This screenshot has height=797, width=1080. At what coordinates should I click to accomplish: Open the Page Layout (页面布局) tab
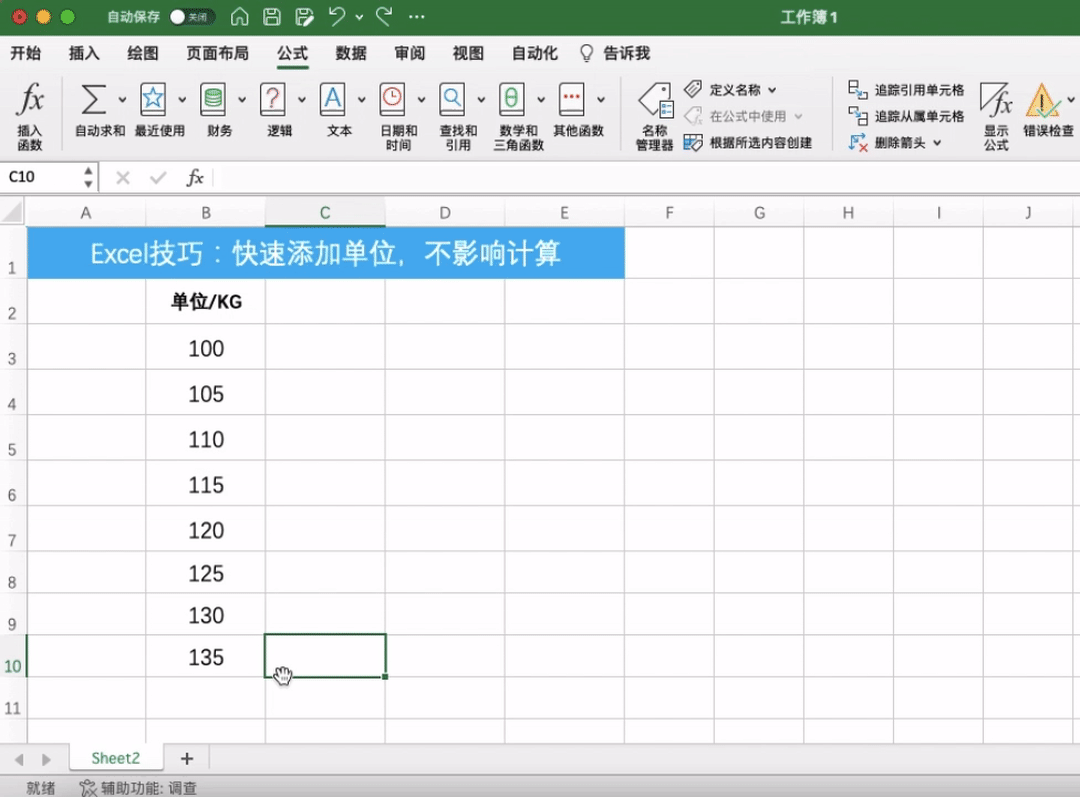point(217,53)
